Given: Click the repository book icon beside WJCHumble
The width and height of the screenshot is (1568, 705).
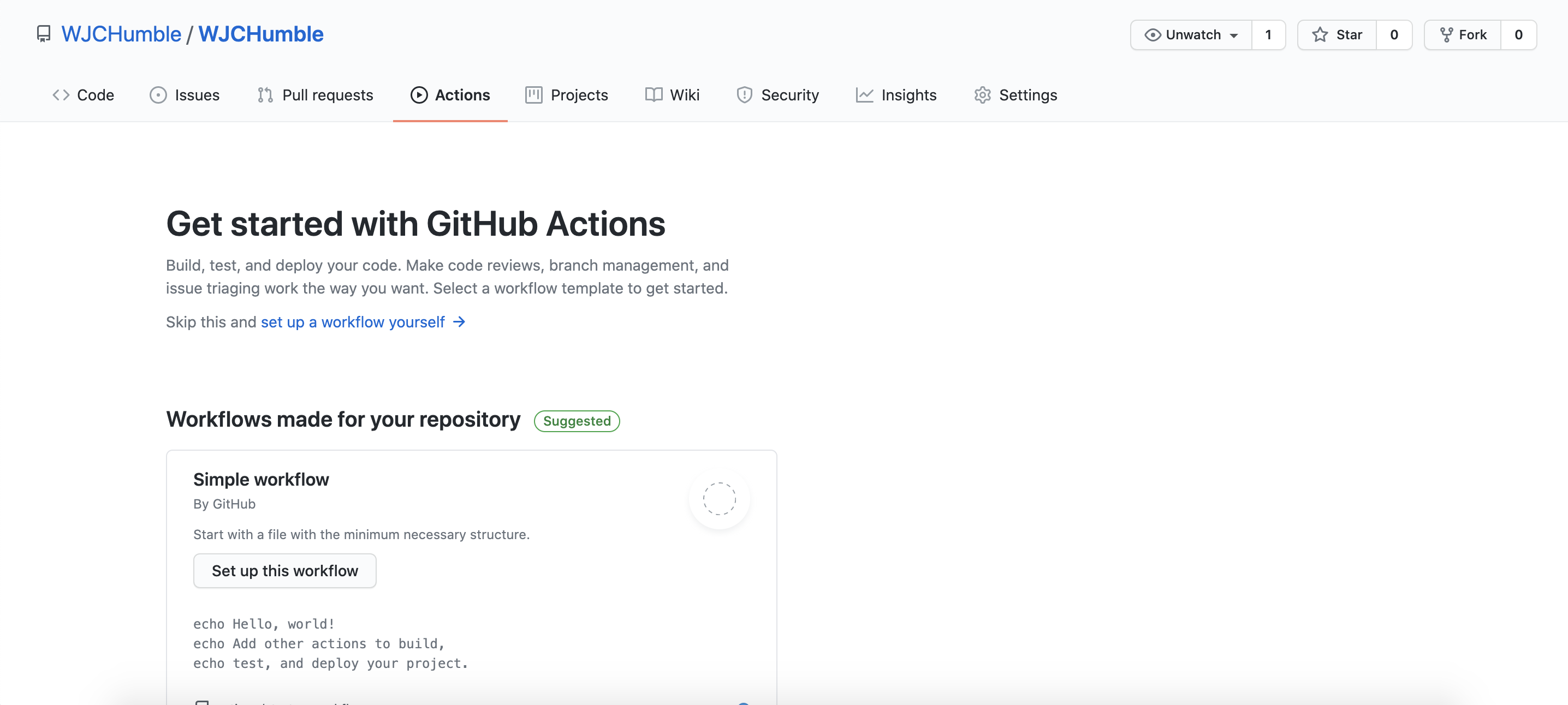Looking at the screenshot, I should pyautogui.click(x=43, y=34).
